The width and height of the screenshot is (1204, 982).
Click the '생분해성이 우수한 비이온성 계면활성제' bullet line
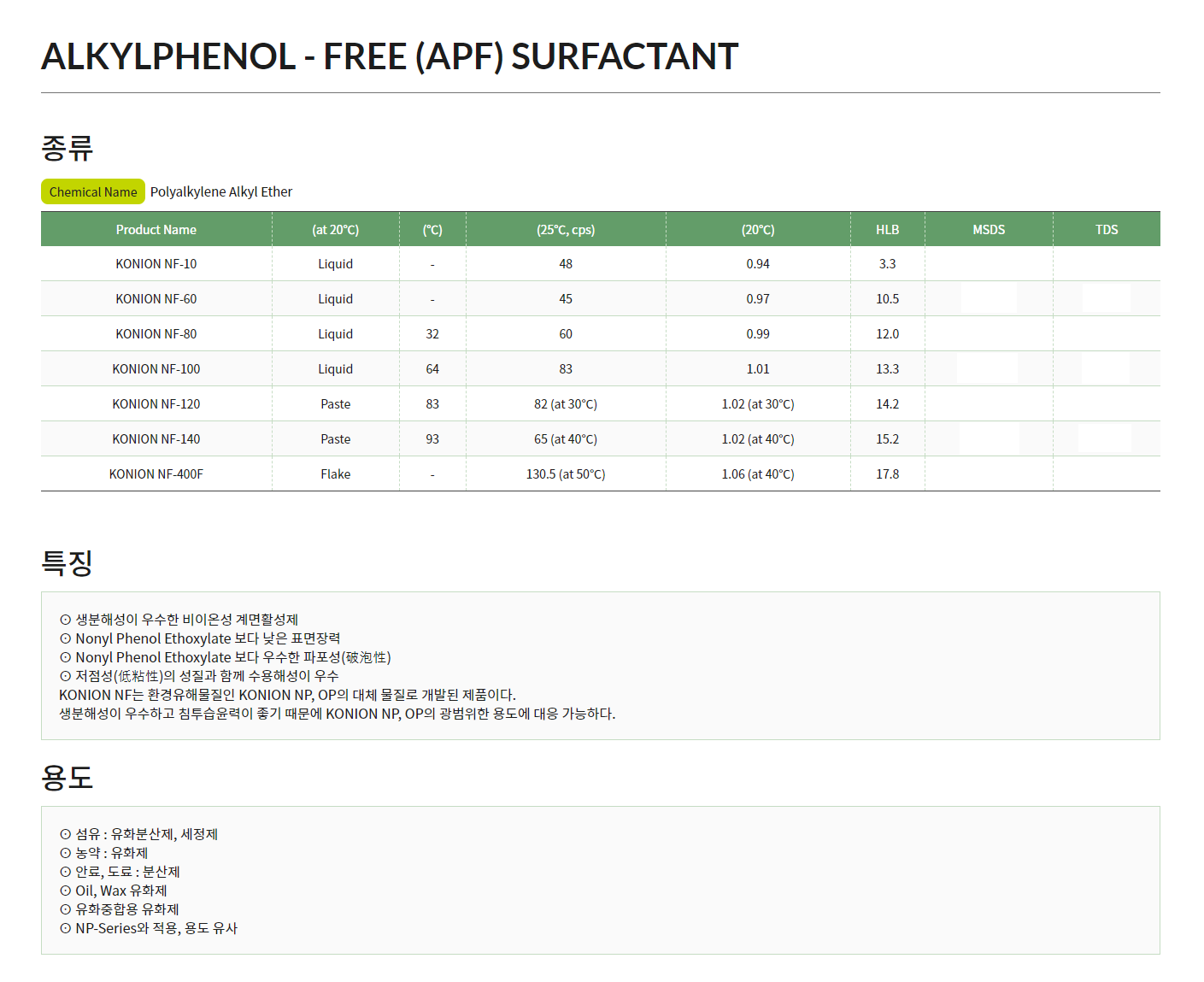(x=179, y=620)
